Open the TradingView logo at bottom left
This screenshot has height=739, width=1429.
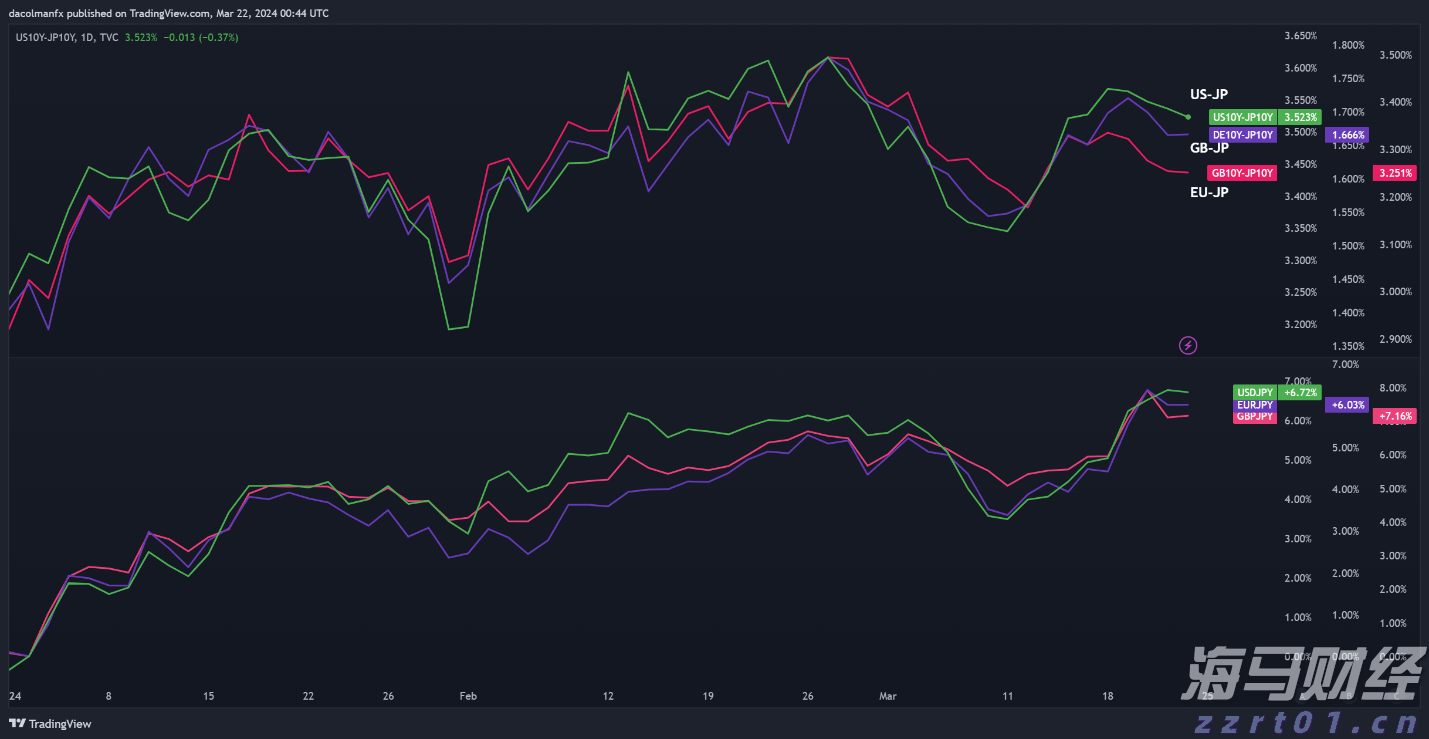point(50,724)
